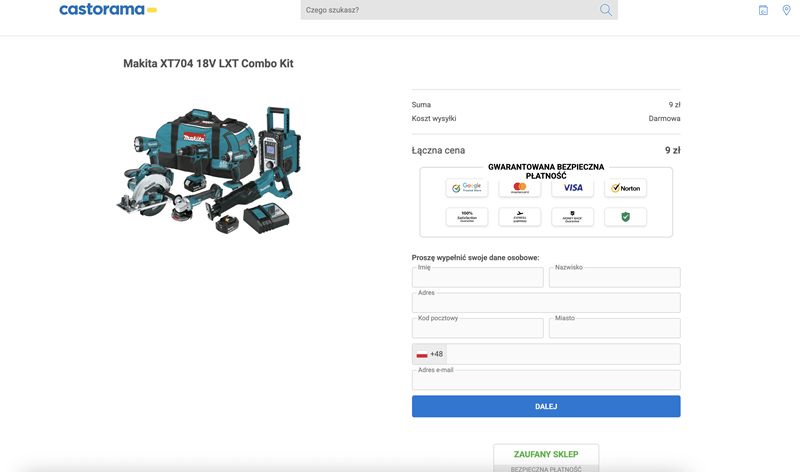Screen dimensions: 800x472
Task: Focus the 'Czego szukasz?' search field
Action: click(x=450, y=10)
